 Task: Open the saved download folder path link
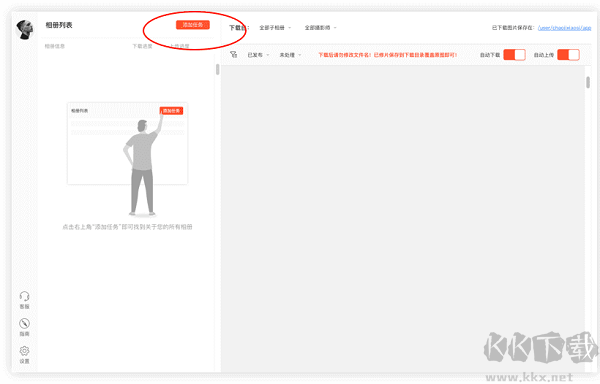coord(564,28)
